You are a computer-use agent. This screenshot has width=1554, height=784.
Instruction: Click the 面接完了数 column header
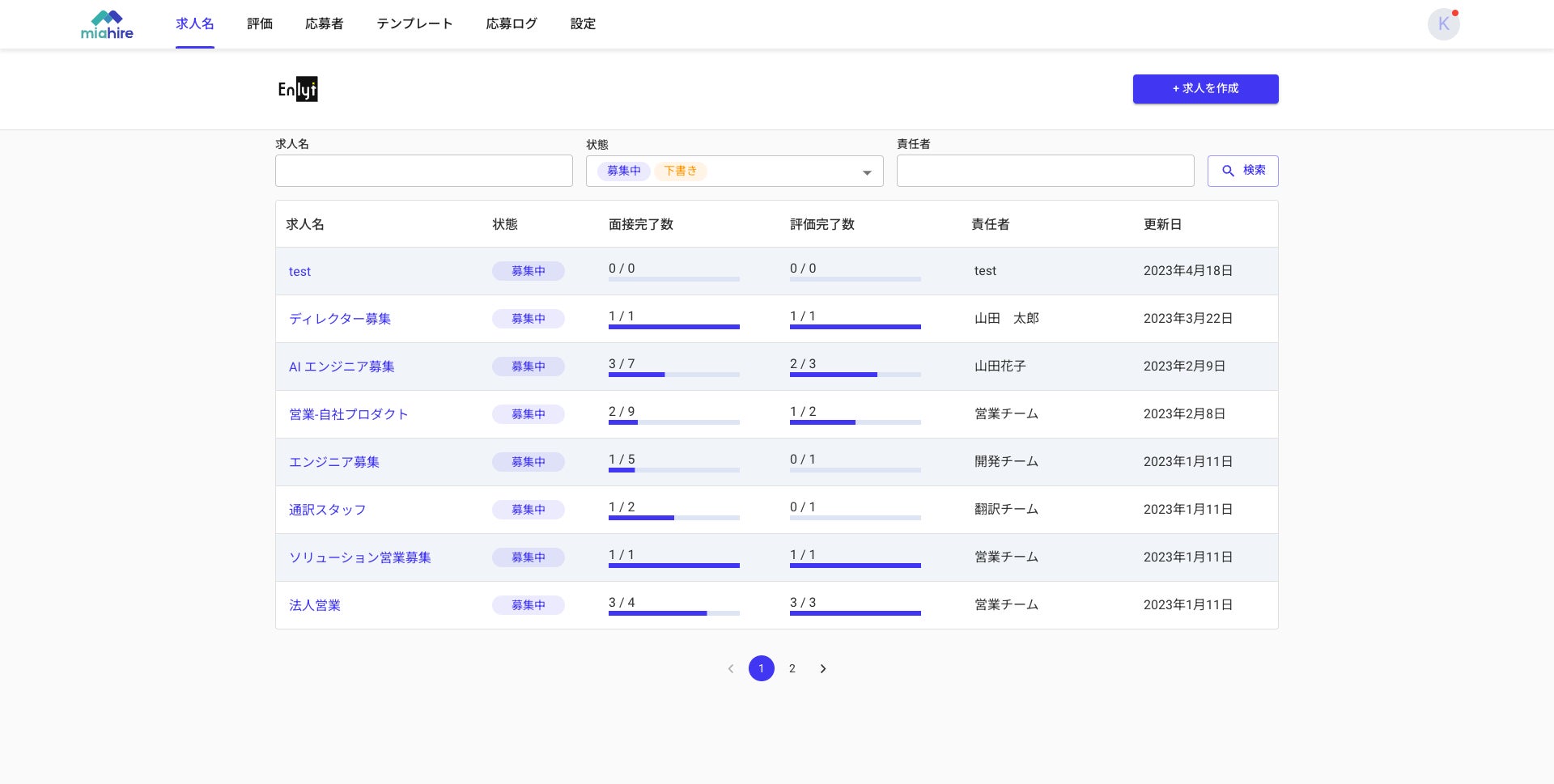click(x=641, y=224)
